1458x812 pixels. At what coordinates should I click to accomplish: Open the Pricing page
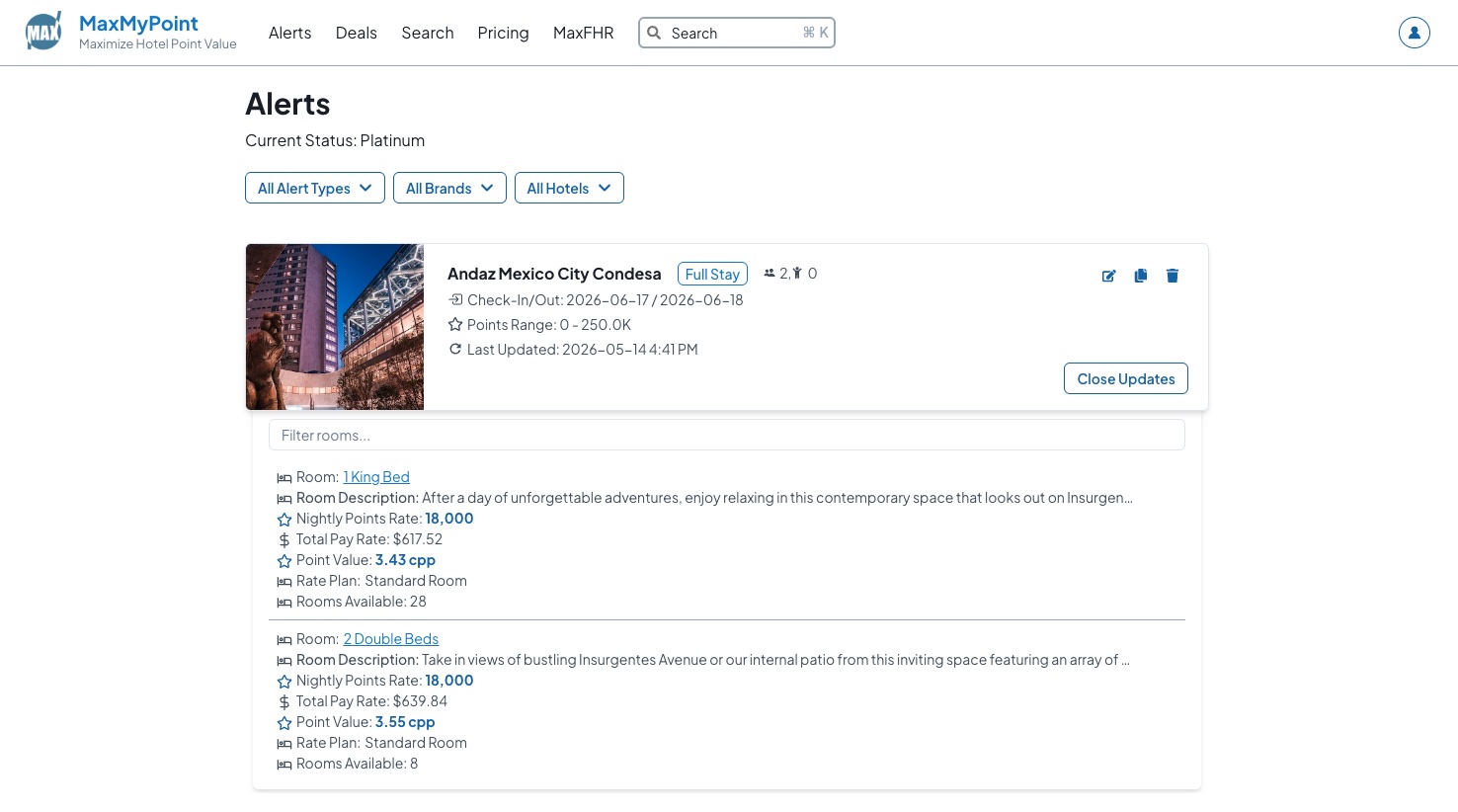point(504,33)
